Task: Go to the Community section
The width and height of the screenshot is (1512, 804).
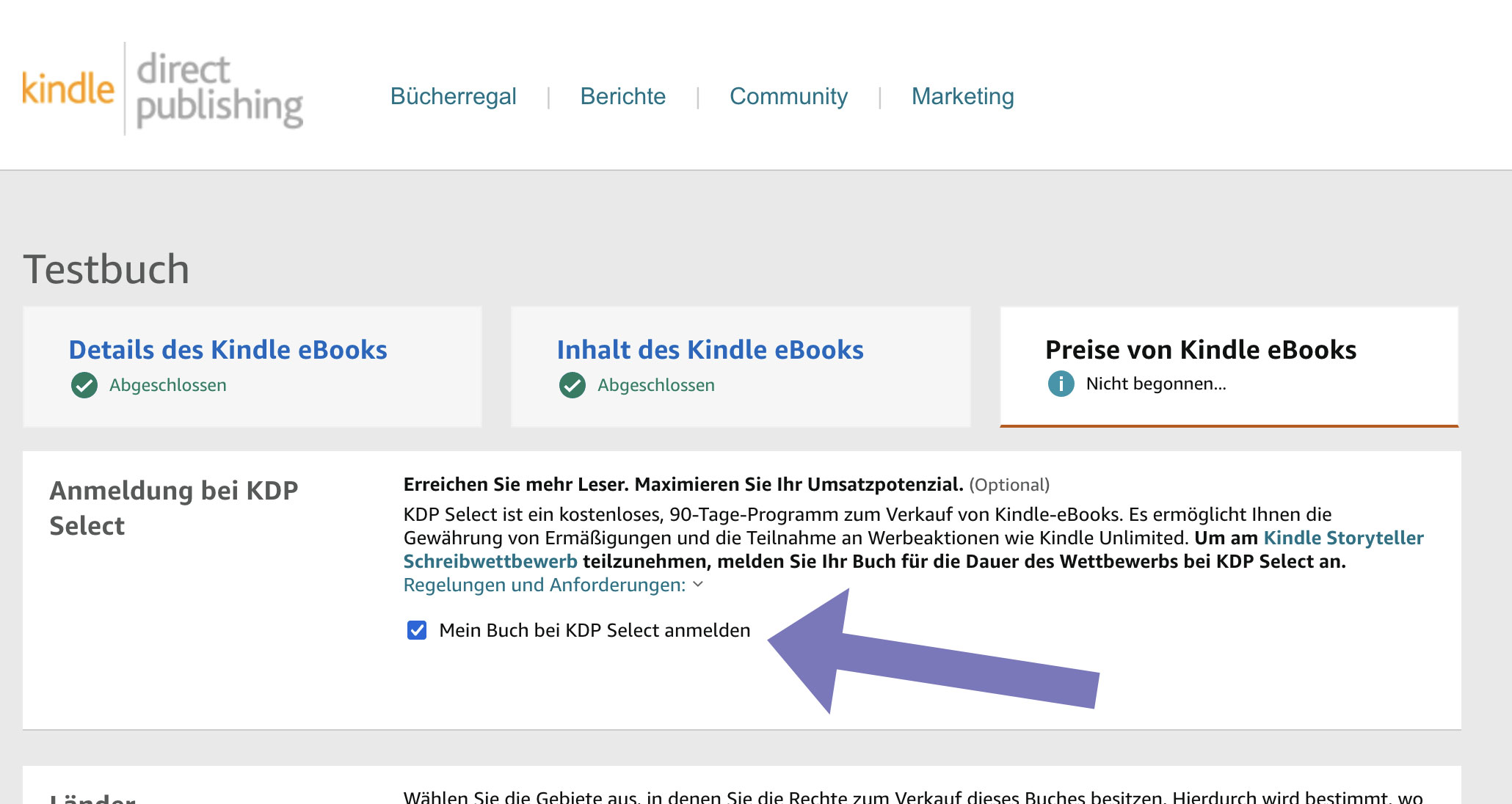Action: pyautogui.click(x=788, y=96)
